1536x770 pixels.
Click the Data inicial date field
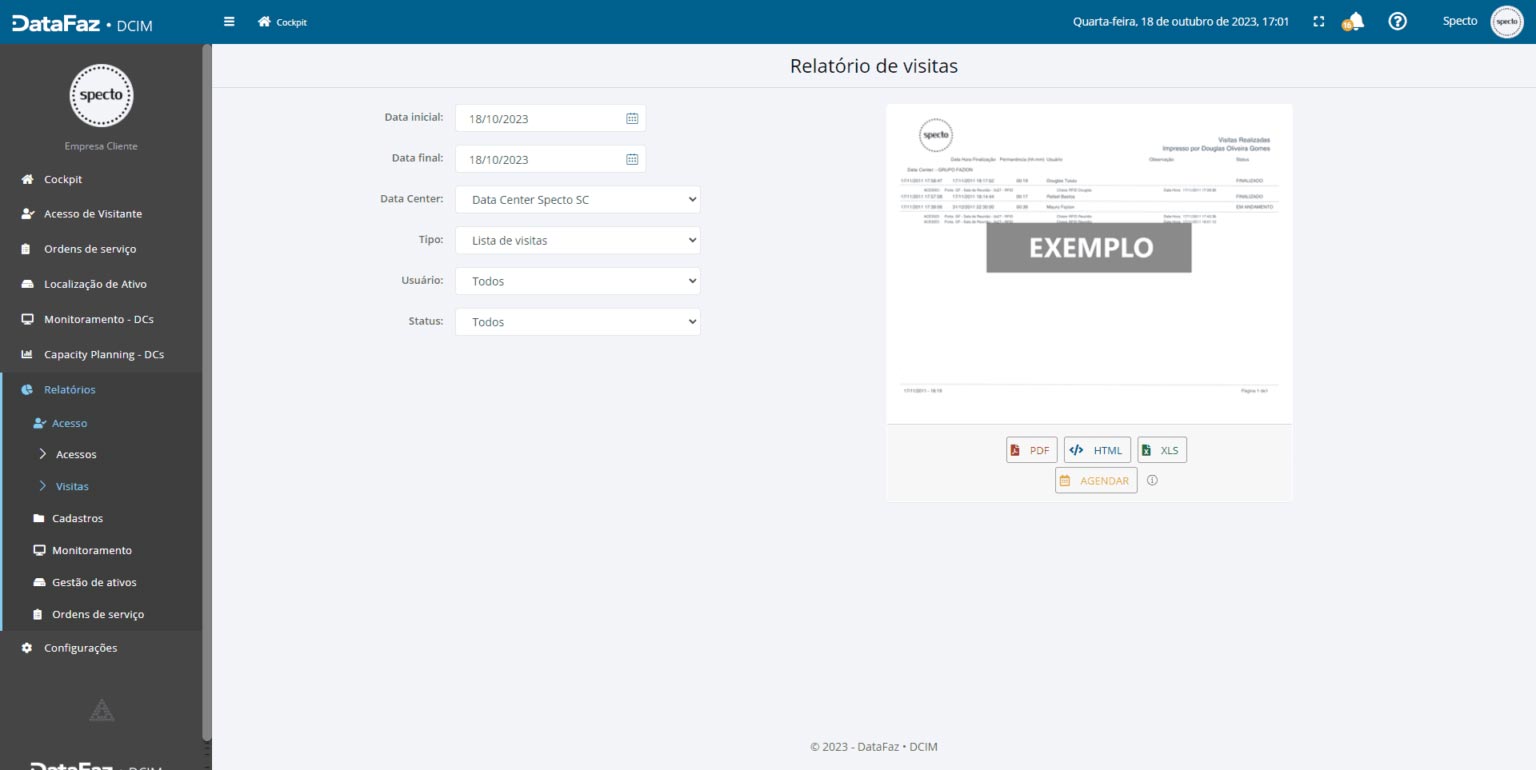(x=540, y=119)
